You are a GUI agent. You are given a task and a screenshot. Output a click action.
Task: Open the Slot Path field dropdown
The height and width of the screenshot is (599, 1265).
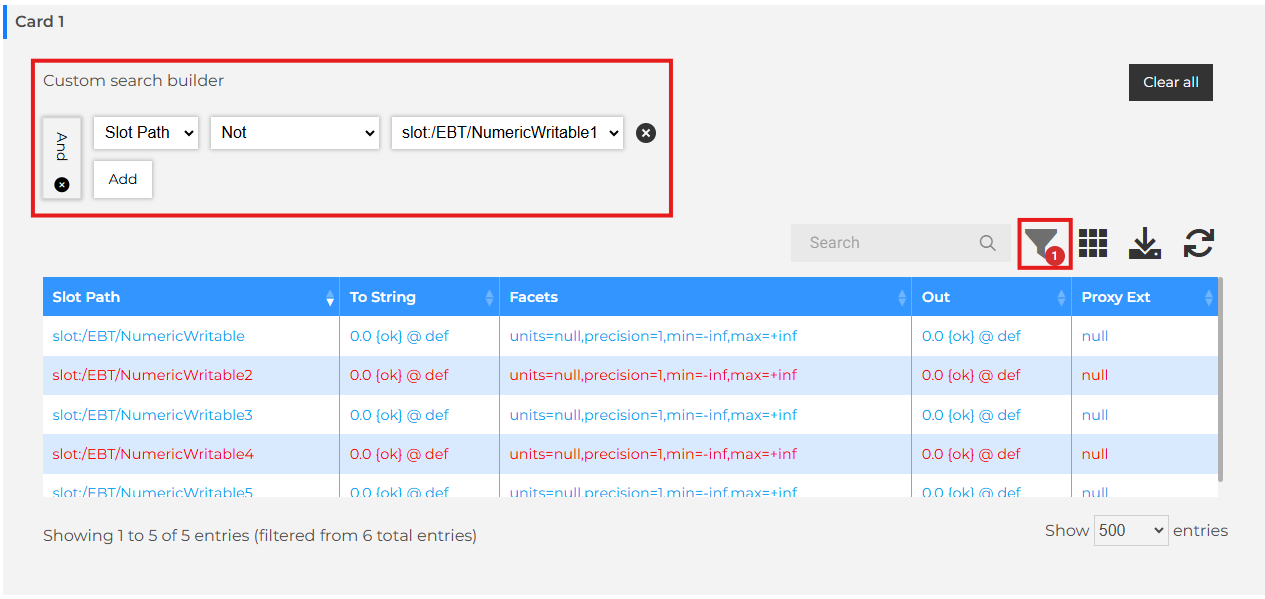coord(146,133)
